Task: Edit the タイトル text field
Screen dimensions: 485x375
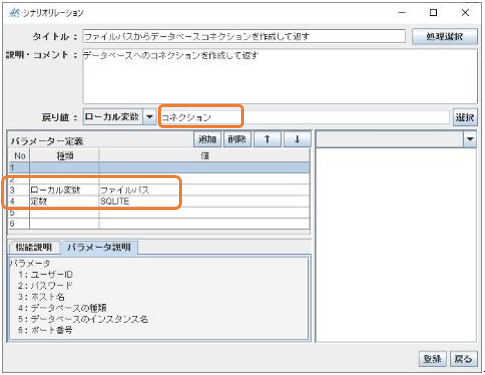Action: (244, 36)
